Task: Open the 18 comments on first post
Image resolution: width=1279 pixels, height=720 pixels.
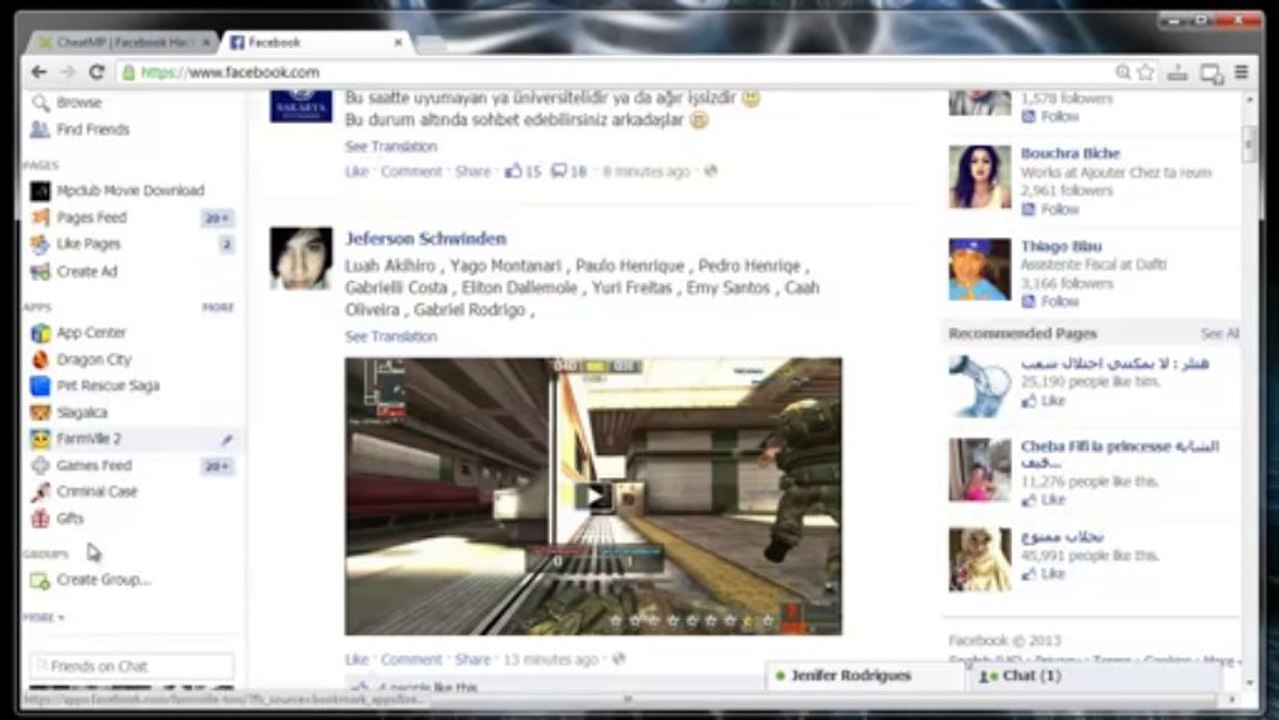Action: (x=569, y=171)
